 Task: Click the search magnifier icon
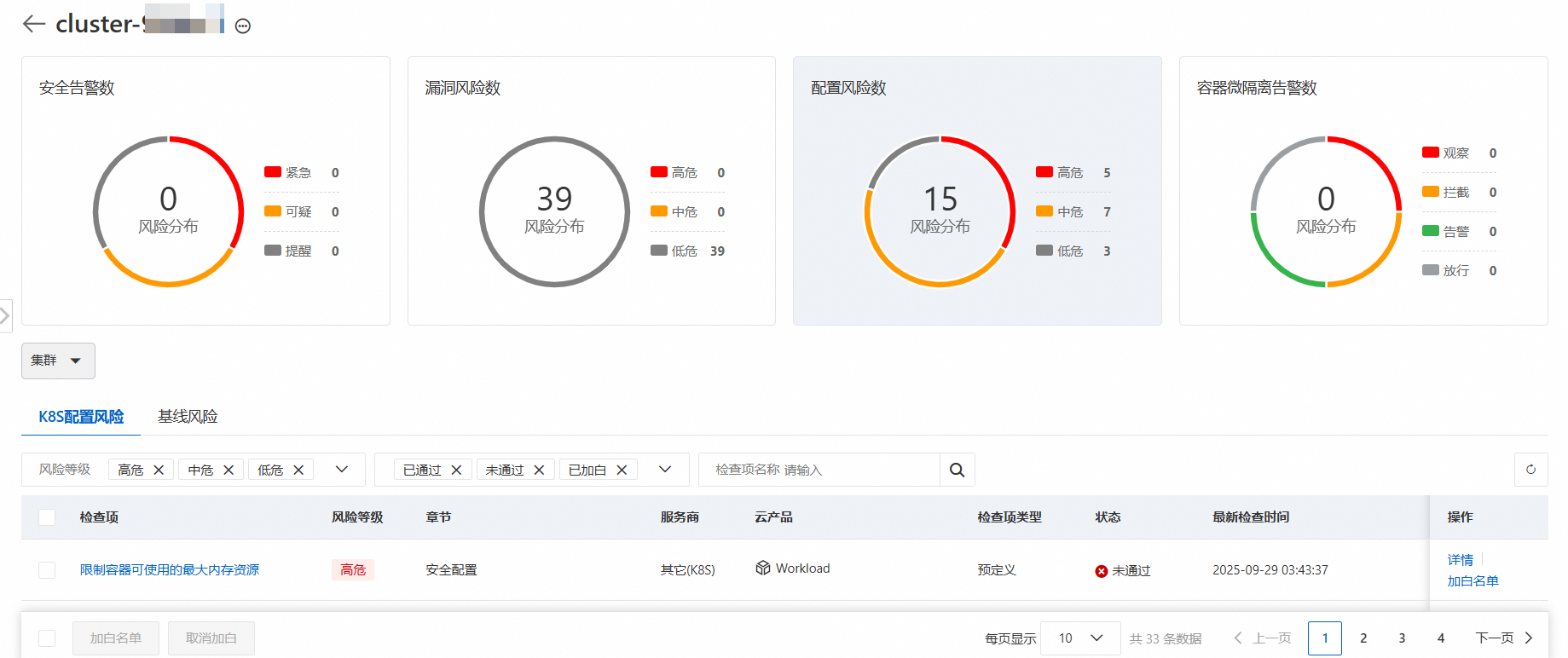coord(957,470)
